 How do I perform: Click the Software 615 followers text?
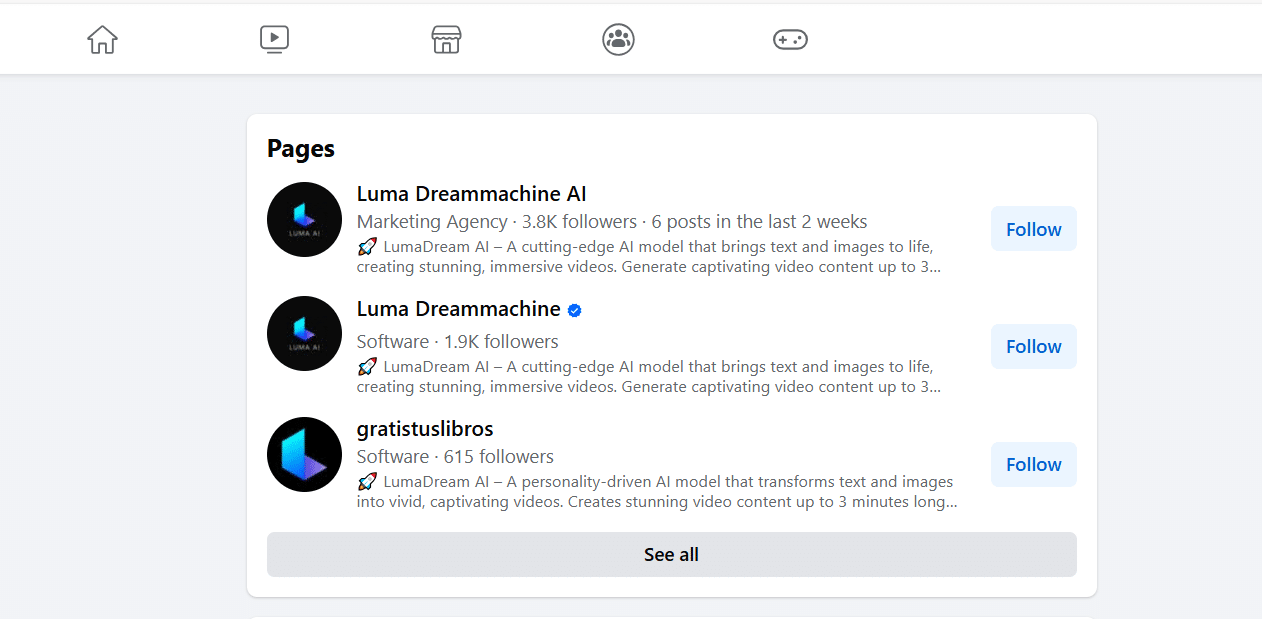click(x=455, y=457)
